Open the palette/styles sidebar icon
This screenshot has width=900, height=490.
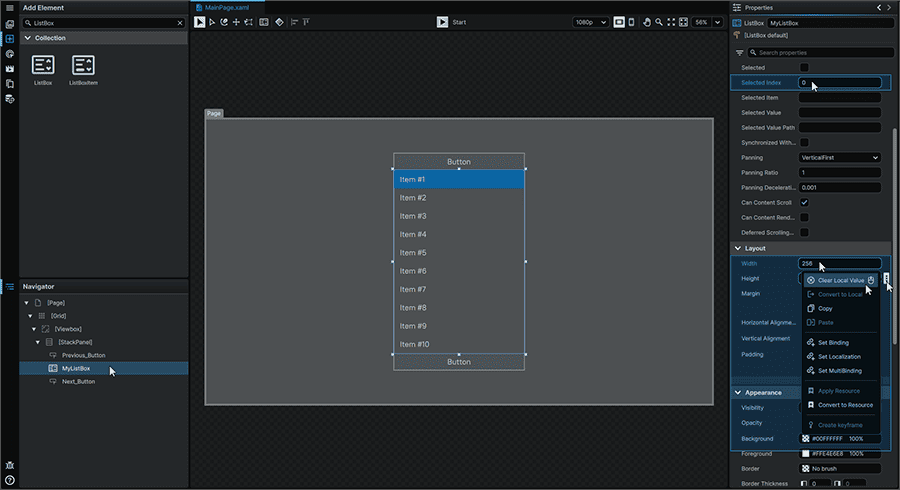coord(9,53)
